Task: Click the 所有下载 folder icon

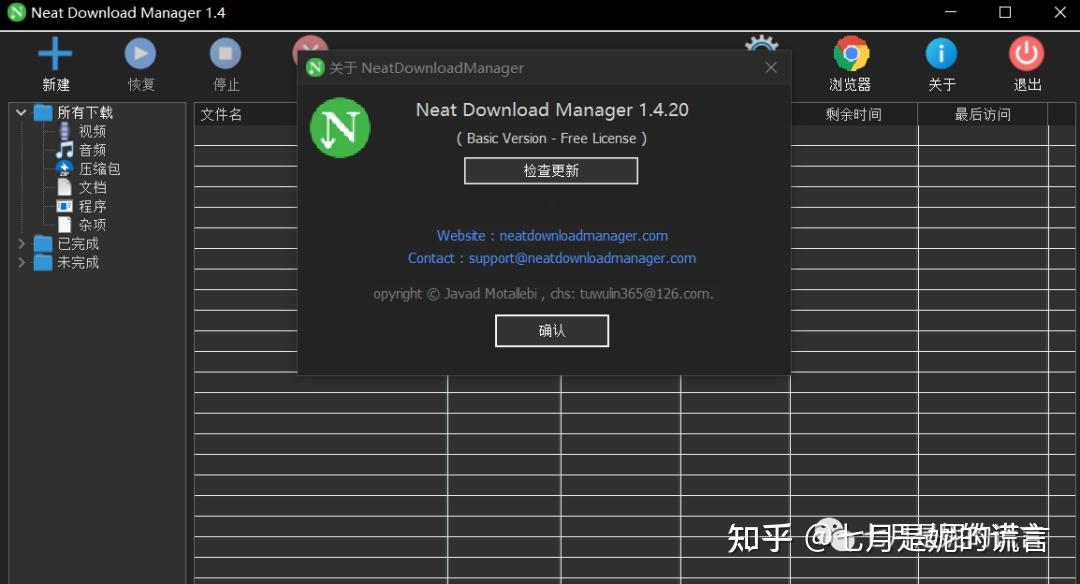Action: (43, 112)
